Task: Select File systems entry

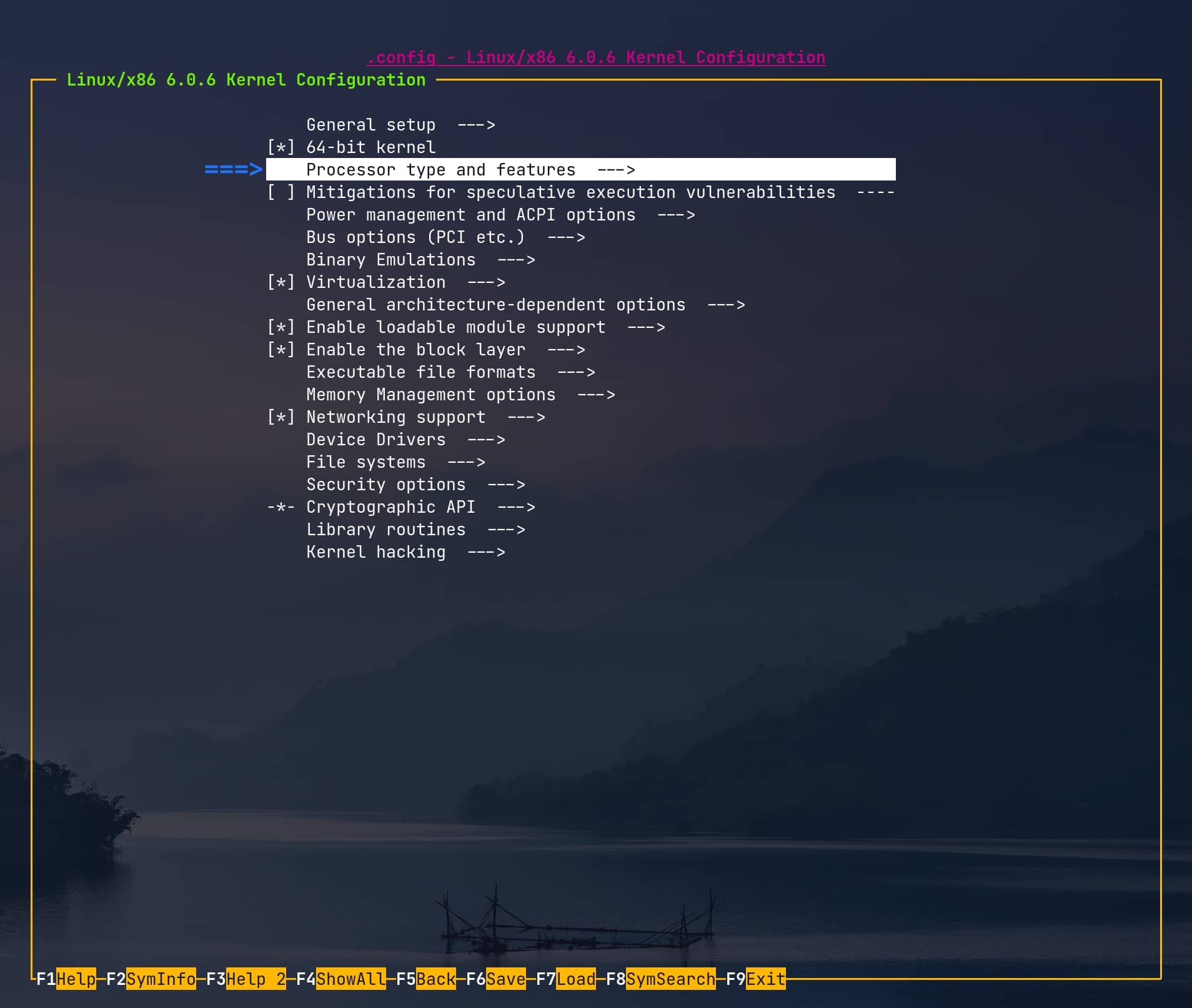Action: click(395, 462)
